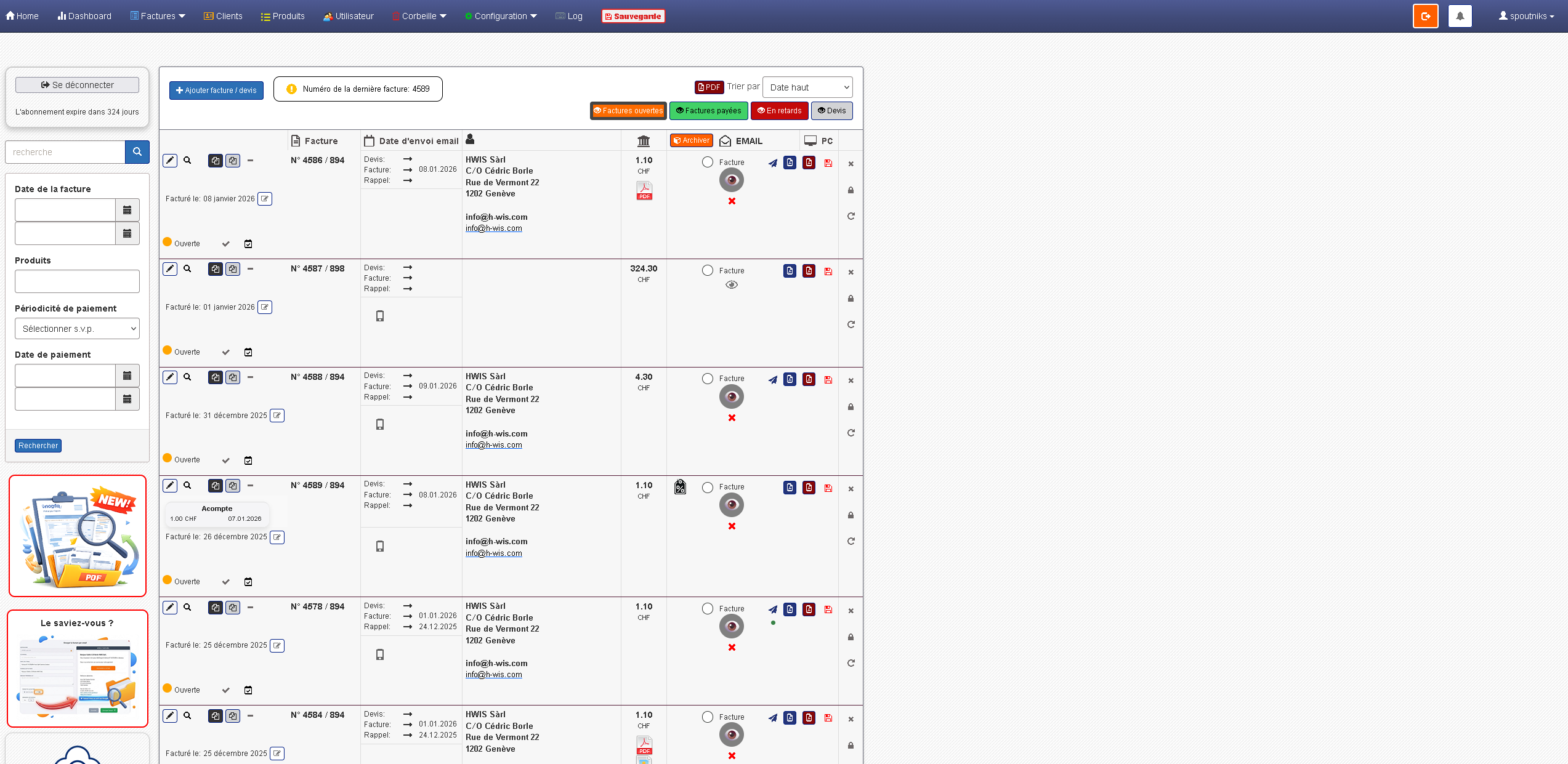
Task: Click the green Factures payées filter button
Action: (x=708, y=111)
